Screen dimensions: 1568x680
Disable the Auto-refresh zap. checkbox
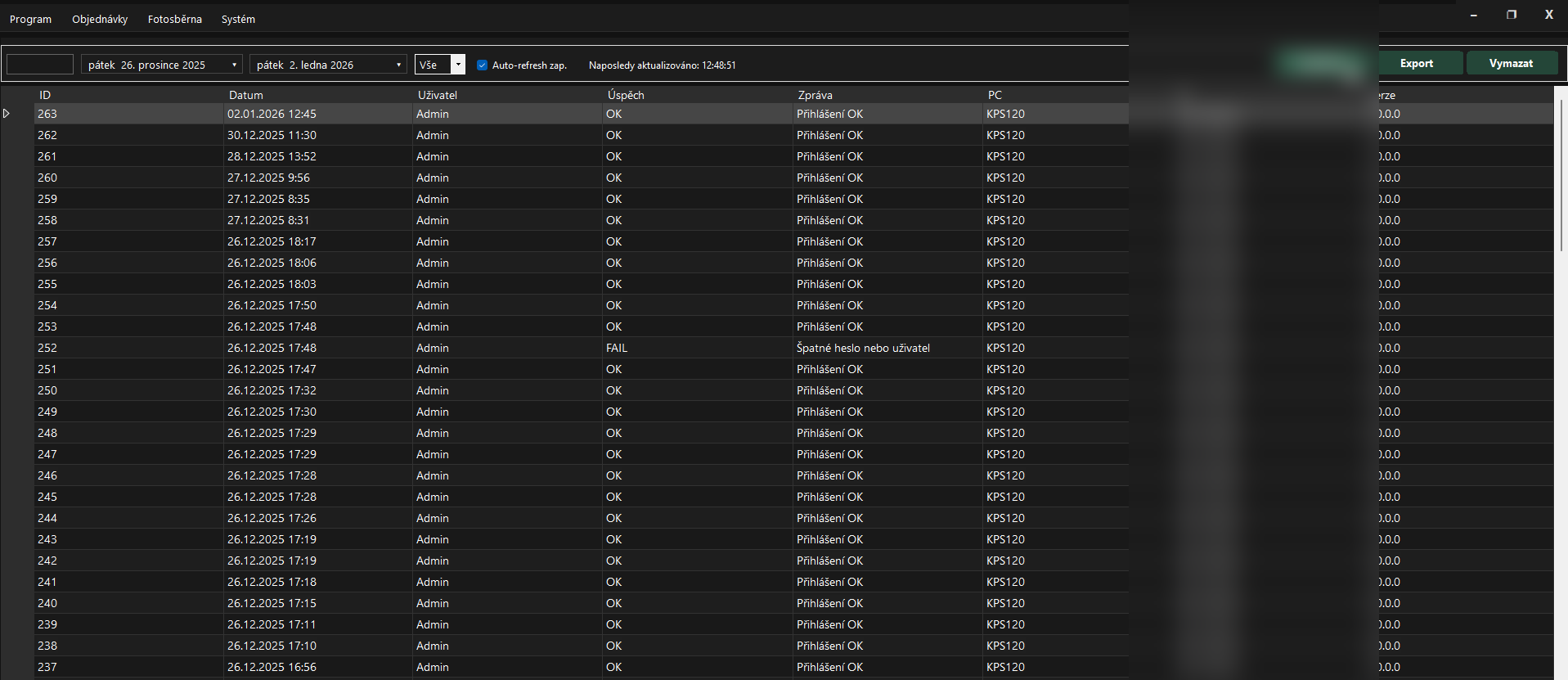pyautogui.click(x=482, y=65)
